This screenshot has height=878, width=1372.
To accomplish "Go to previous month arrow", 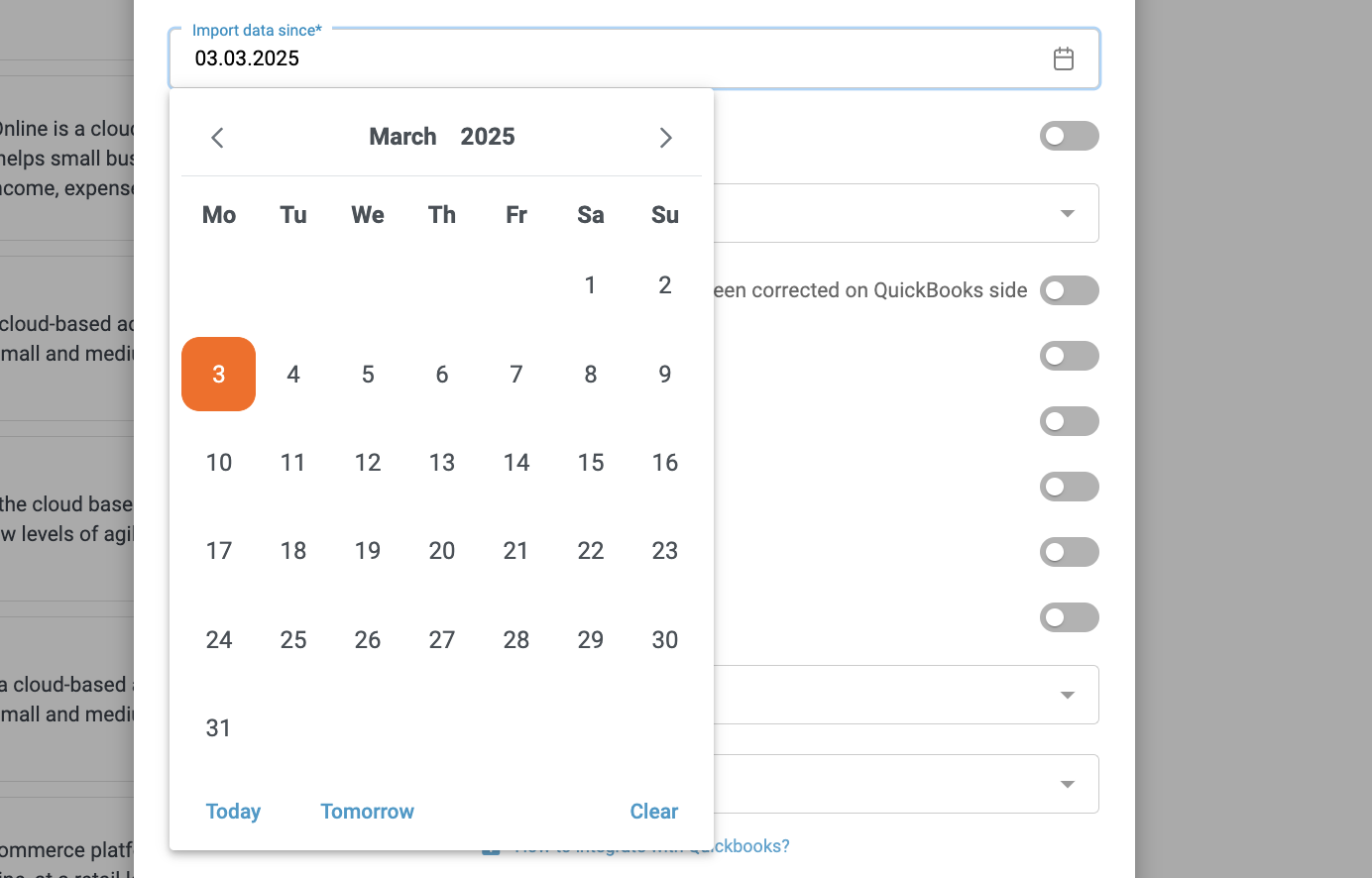I will [x=218, y=138].
